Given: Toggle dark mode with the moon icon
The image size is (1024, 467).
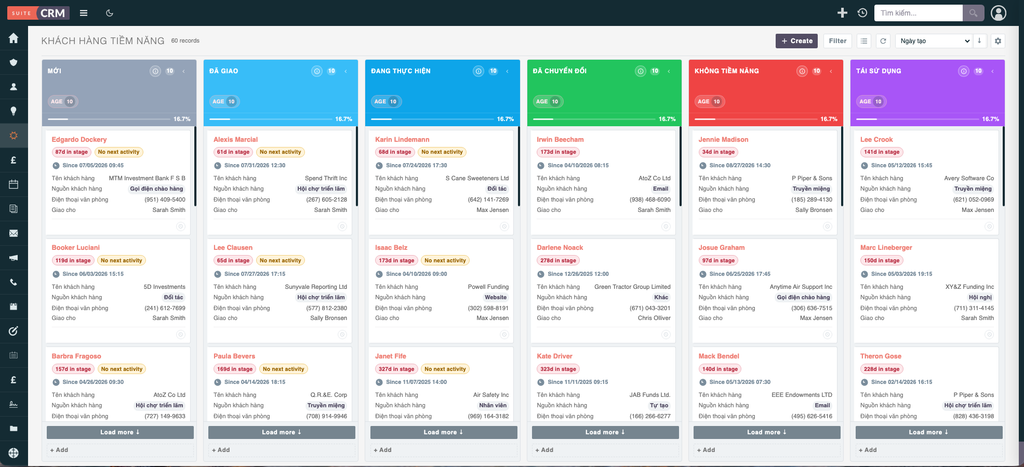Looking at the screenshot, I should click(x=109, y=12).
